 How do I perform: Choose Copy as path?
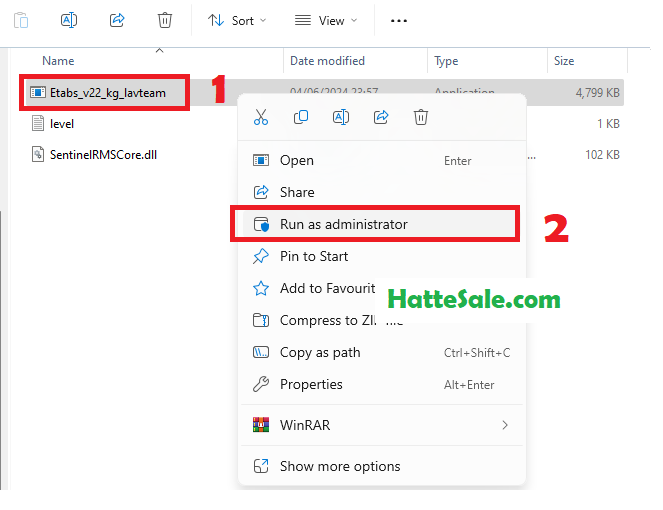[382, 352]
